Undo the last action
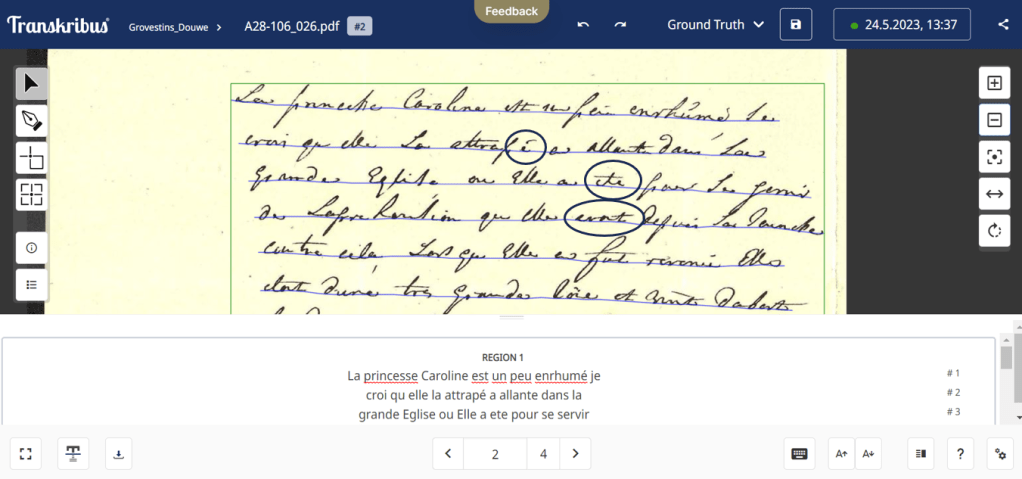This screenshot has height=479, width=1022. pos(584,25)
